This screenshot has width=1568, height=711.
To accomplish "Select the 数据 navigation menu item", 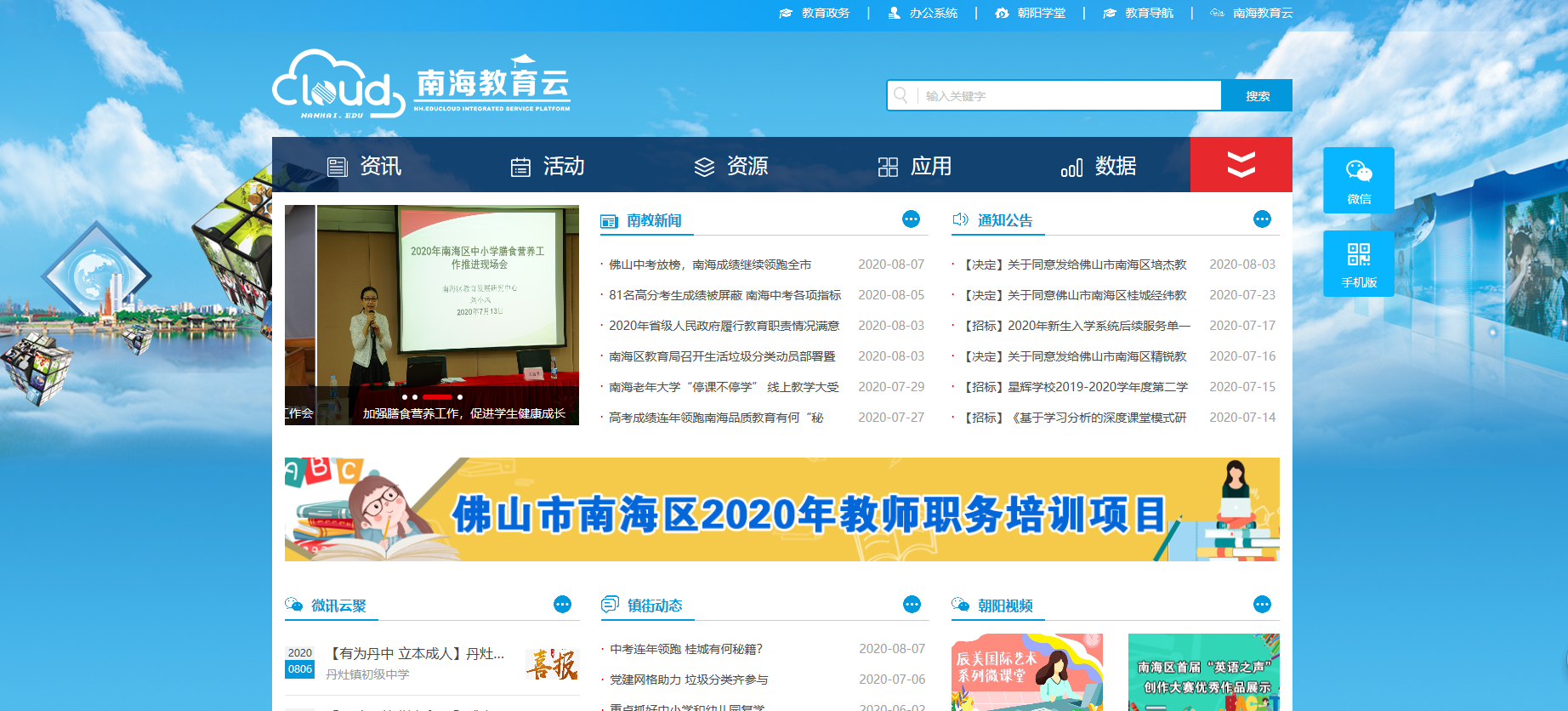I will point(1099,167).
